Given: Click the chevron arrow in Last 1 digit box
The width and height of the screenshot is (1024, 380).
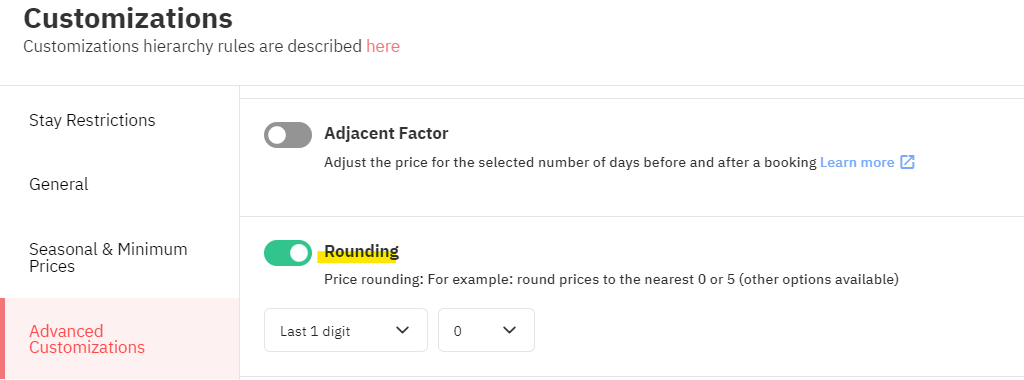Looking at the screenshot, I should click(402, 330).
